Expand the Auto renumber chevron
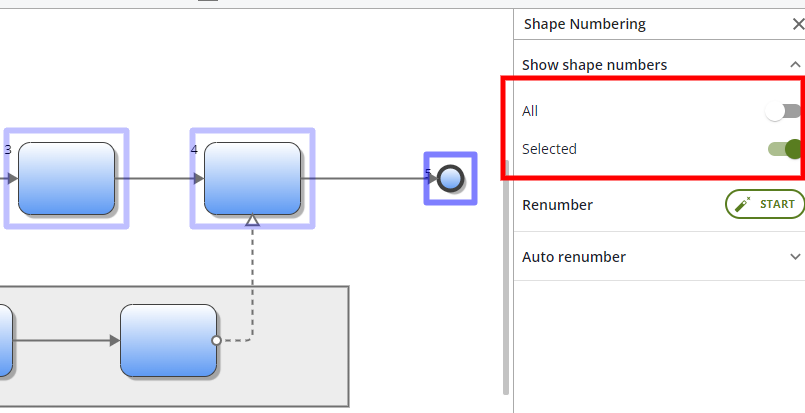Screen dimensions: 805x413 click(795, 257)
